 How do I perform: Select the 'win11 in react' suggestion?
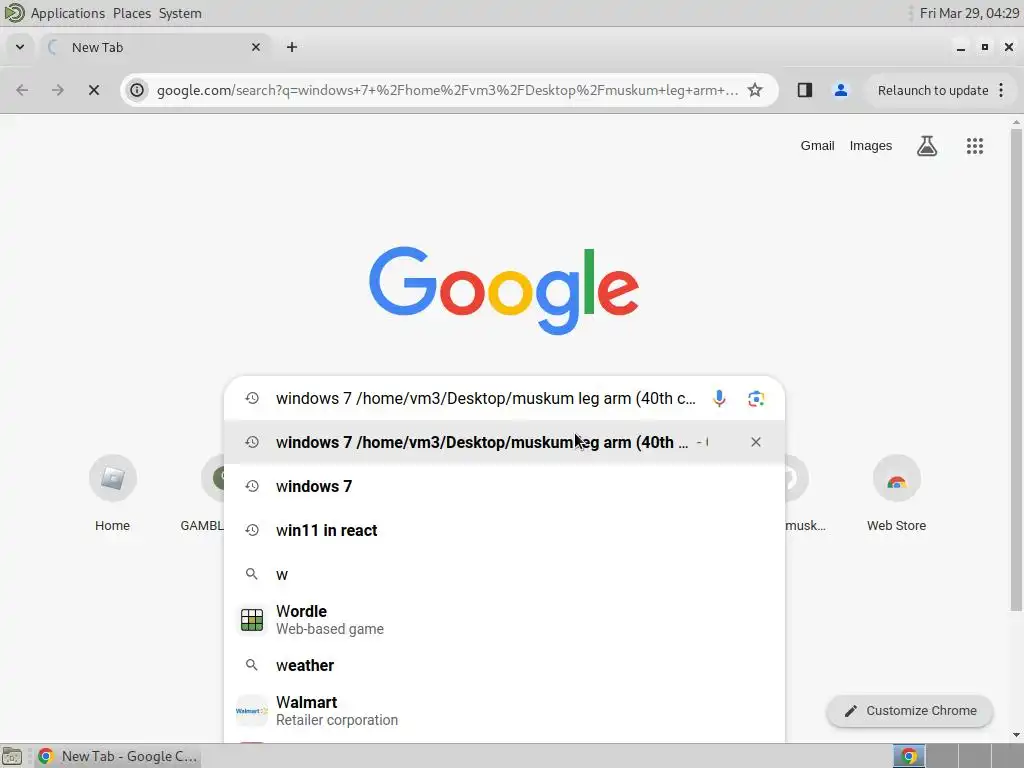[504, 530]
